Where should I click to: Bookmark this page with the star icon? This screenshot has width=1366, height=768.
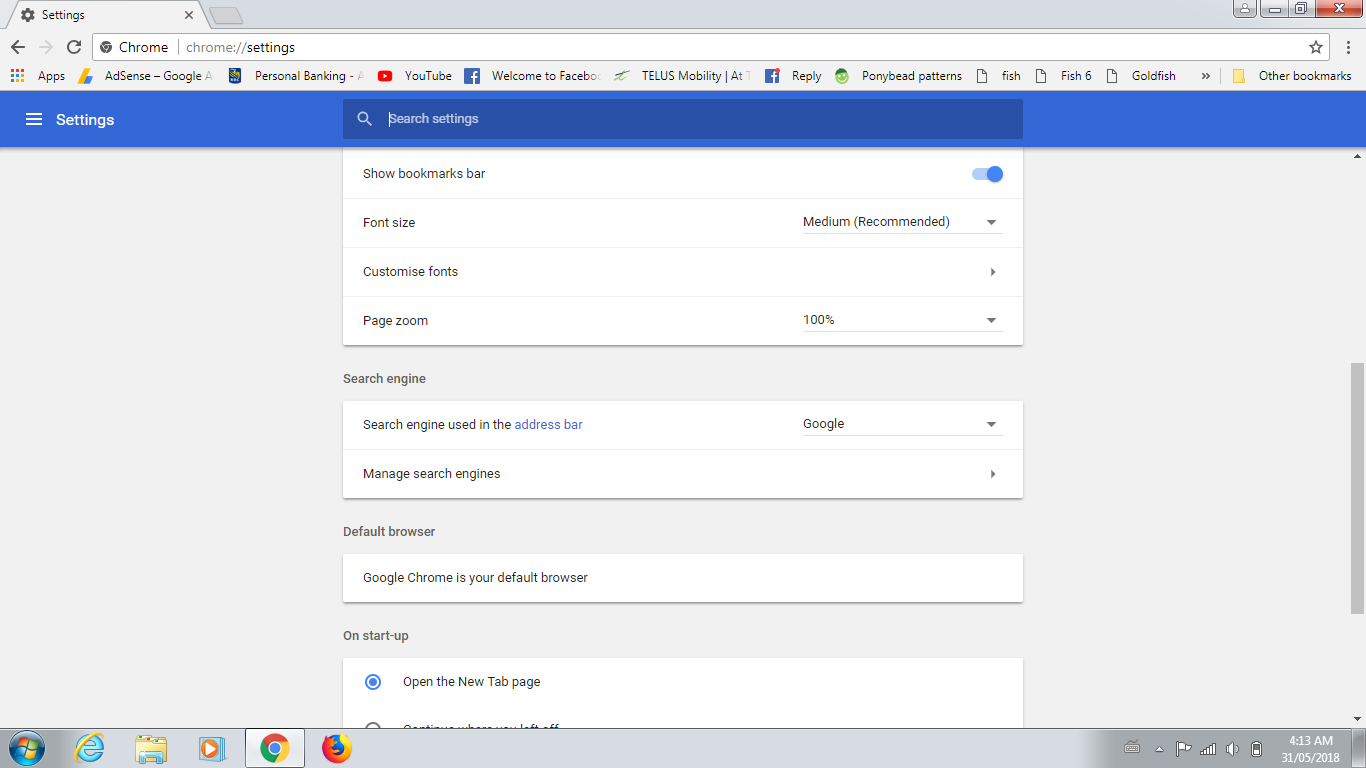pyautogui.click(x=1316, y=47)
